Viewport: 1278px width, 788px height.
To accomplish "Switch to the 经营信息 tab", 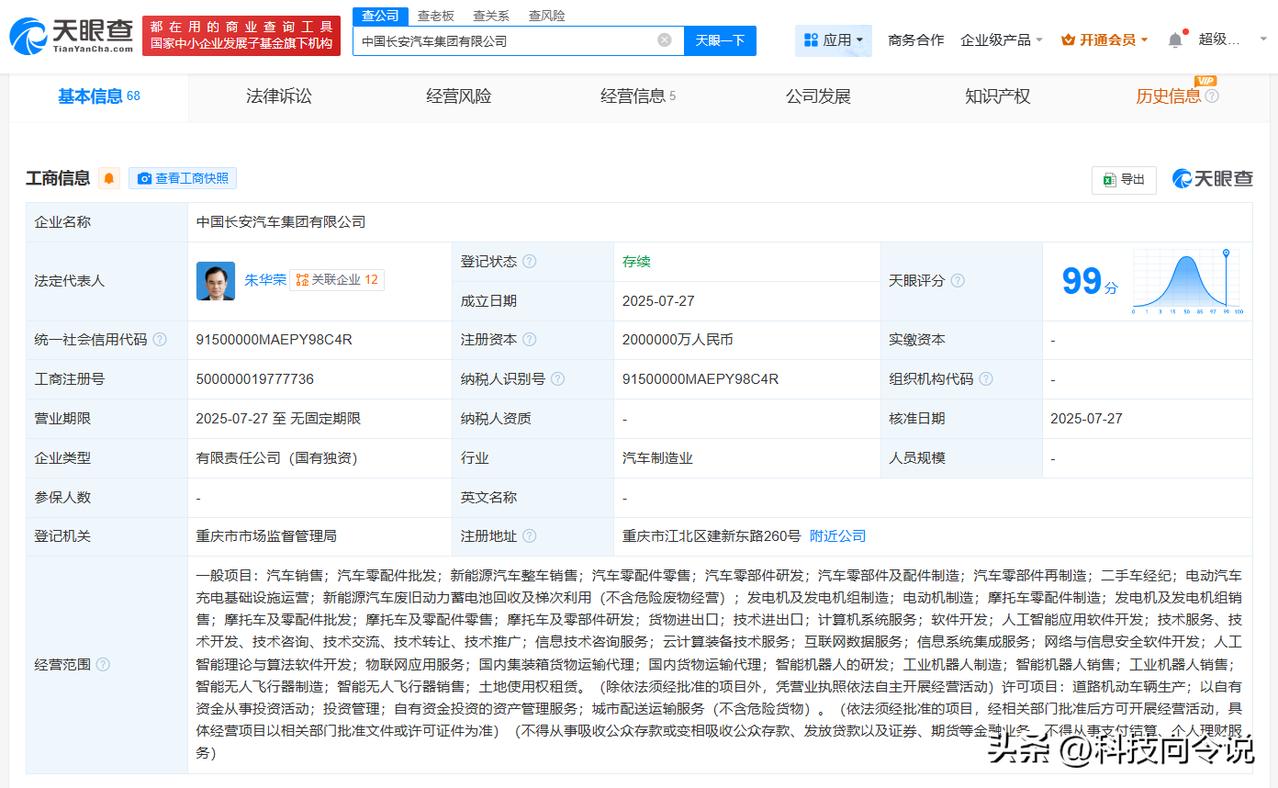I will [638, 96].
